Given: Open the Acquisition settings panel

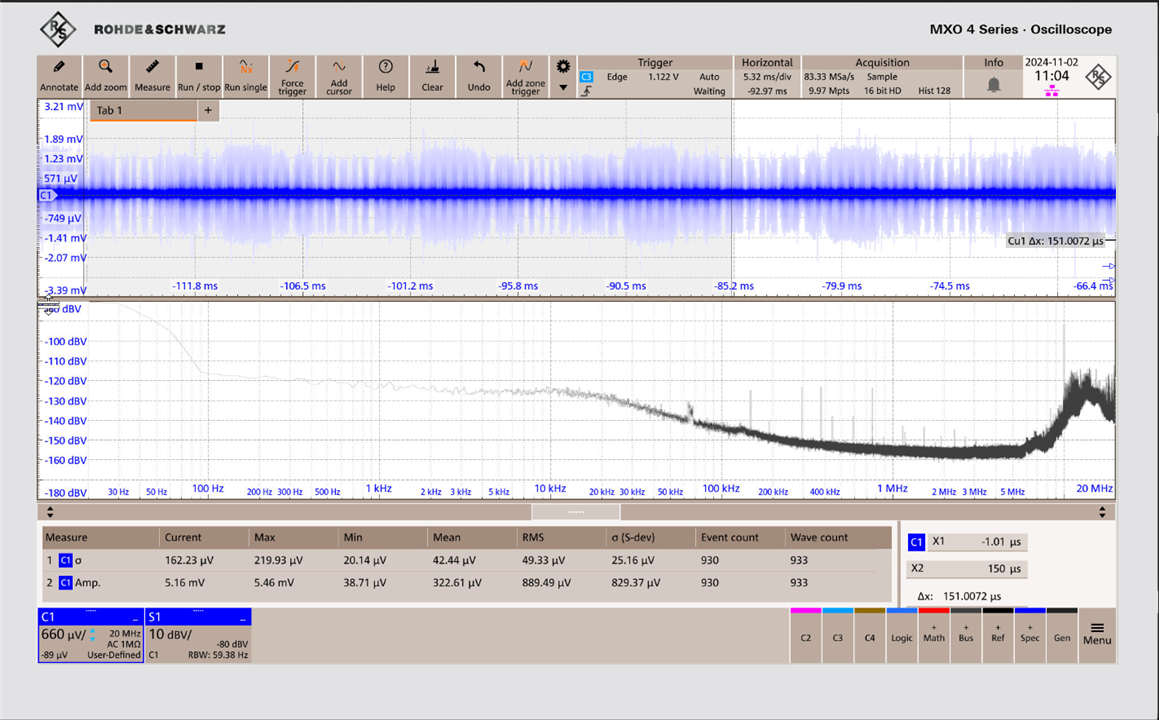Looking at the screenshot, I should (x=882, y=77).
